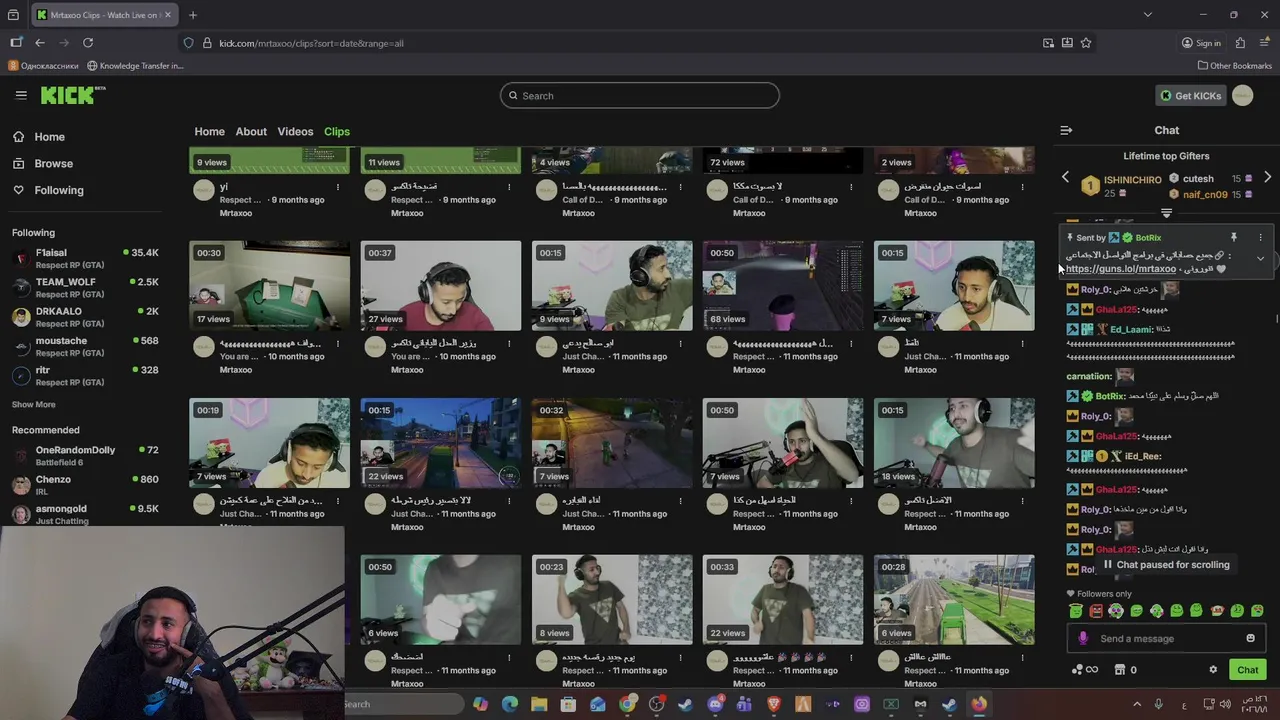Open channel points infinity icon
This screenshot has height=720, width=1280.
(1084, 670)
